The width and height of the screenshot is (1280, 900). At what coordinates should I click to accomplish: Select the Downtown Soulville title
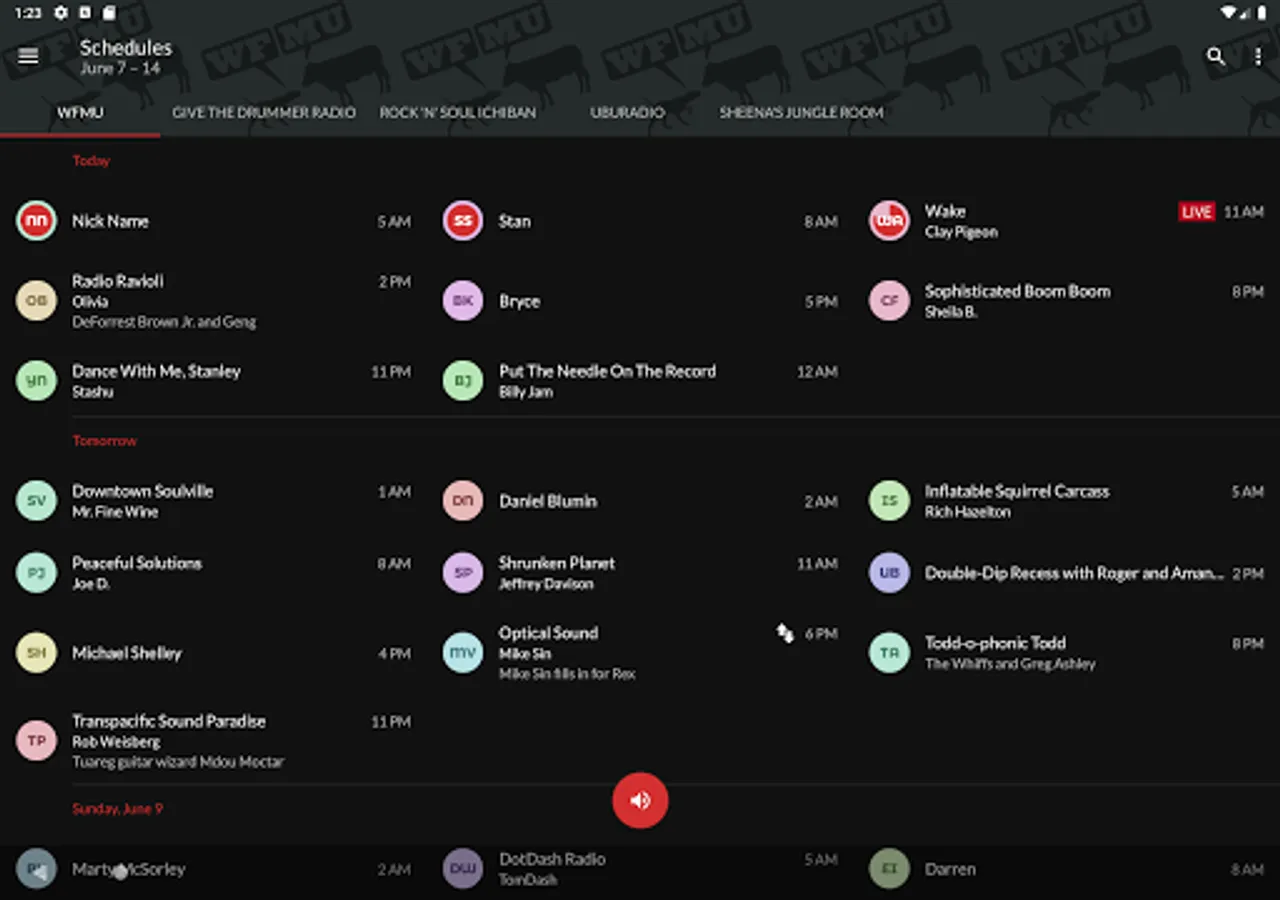coord(142,491)
